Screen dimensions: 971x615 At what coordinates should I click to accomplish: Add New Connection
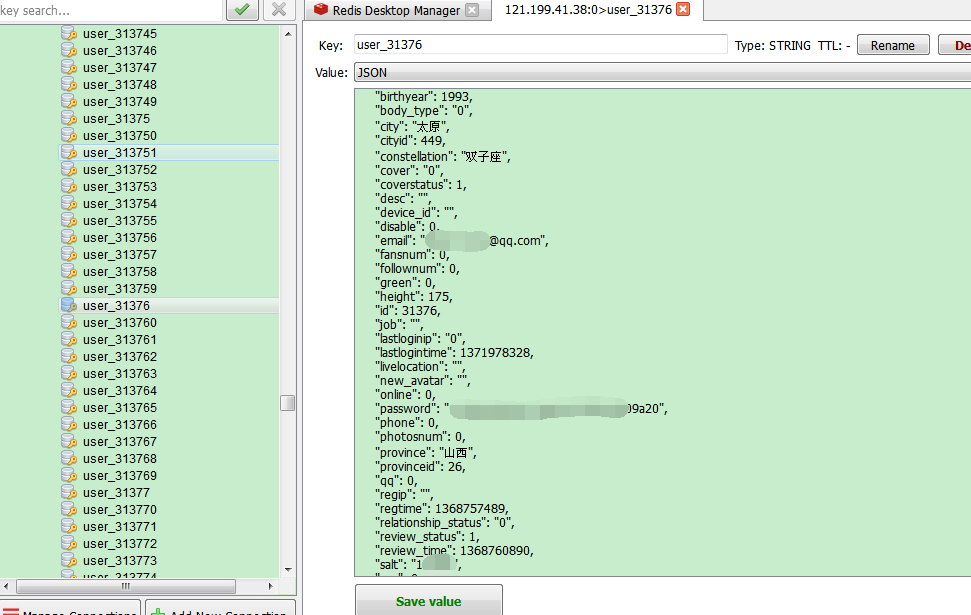(x=220, y=609)
